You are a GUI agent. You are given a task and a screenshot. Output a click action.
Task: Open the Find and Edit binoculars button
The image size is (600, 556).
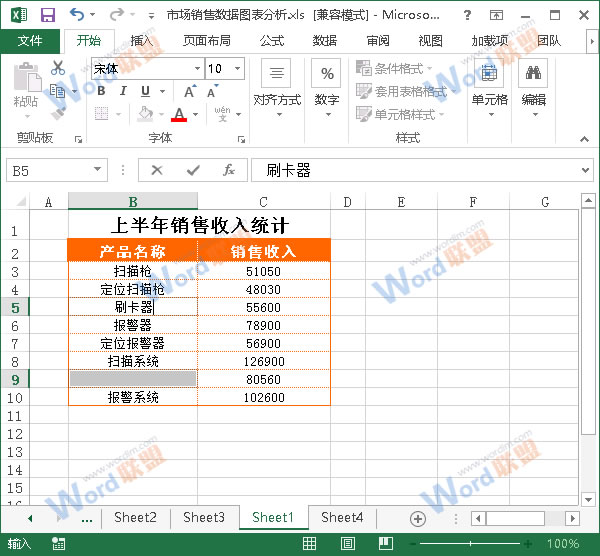(x=533, y=85)
